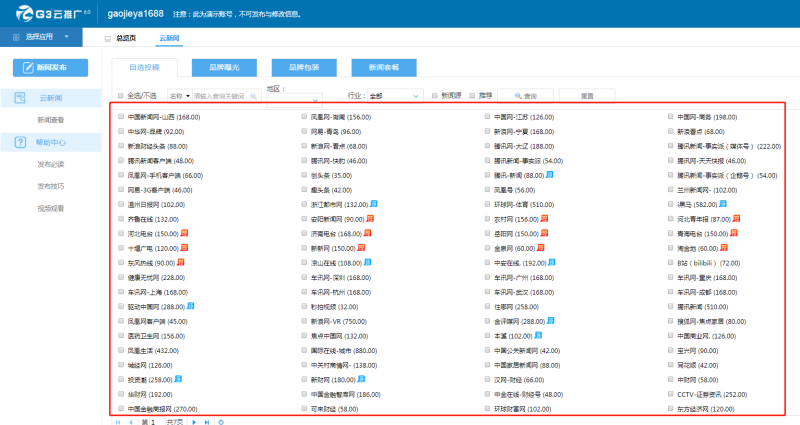Jump to last page with pagination icon
Viewport: 800px width, 425px height.
(207, 422)
